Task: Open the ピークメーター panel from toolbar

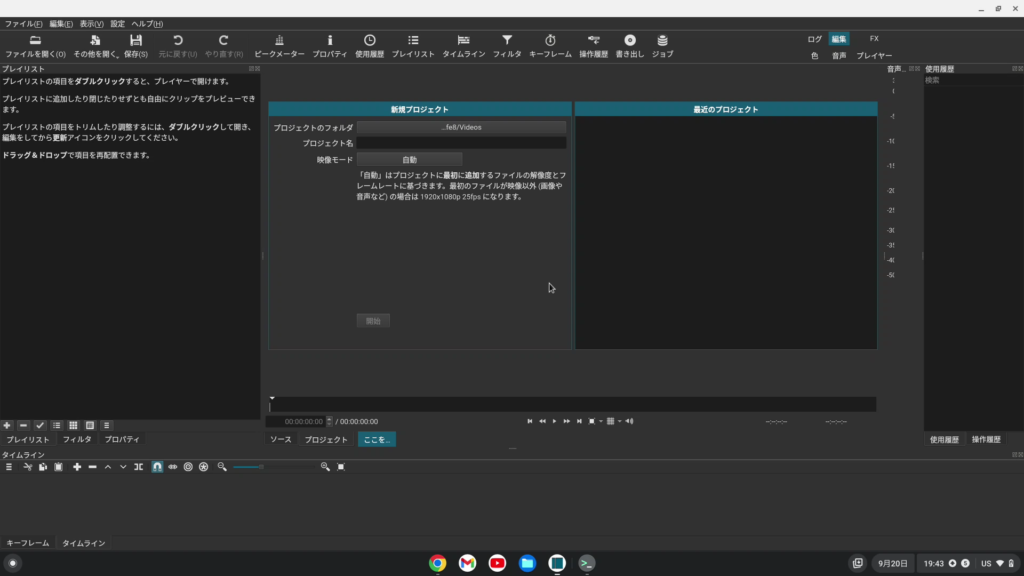Action: tap(279, 46)
